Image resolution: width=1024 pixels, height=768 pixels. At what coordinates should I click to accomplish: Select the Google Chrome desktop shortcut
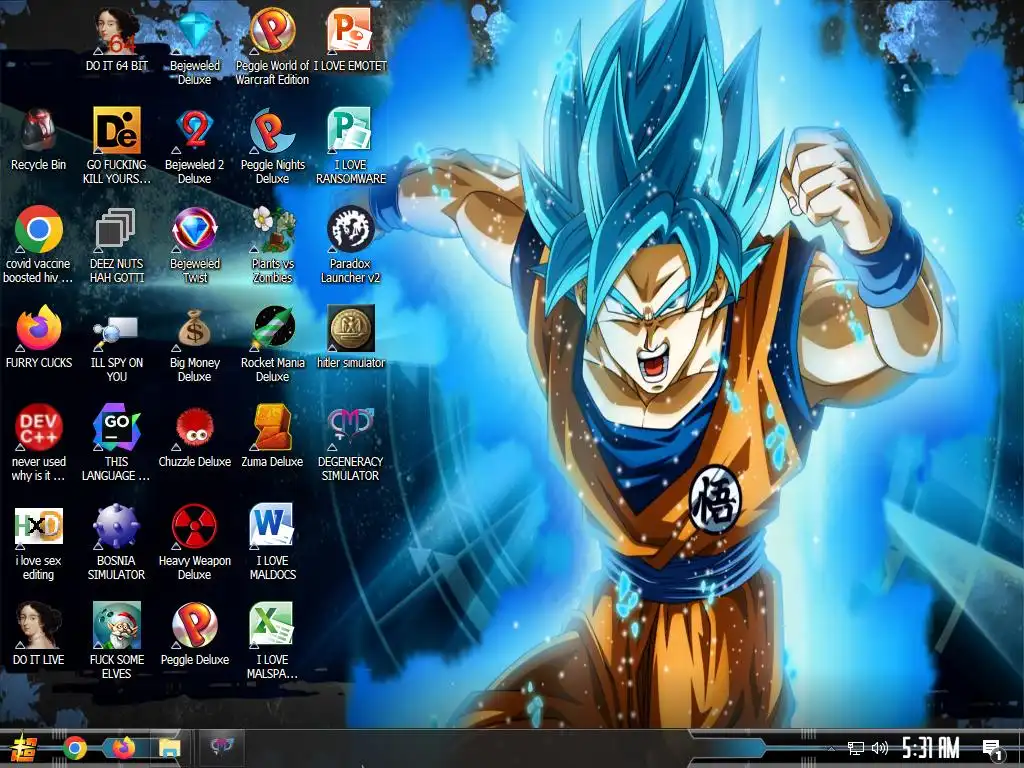[39, 243]
